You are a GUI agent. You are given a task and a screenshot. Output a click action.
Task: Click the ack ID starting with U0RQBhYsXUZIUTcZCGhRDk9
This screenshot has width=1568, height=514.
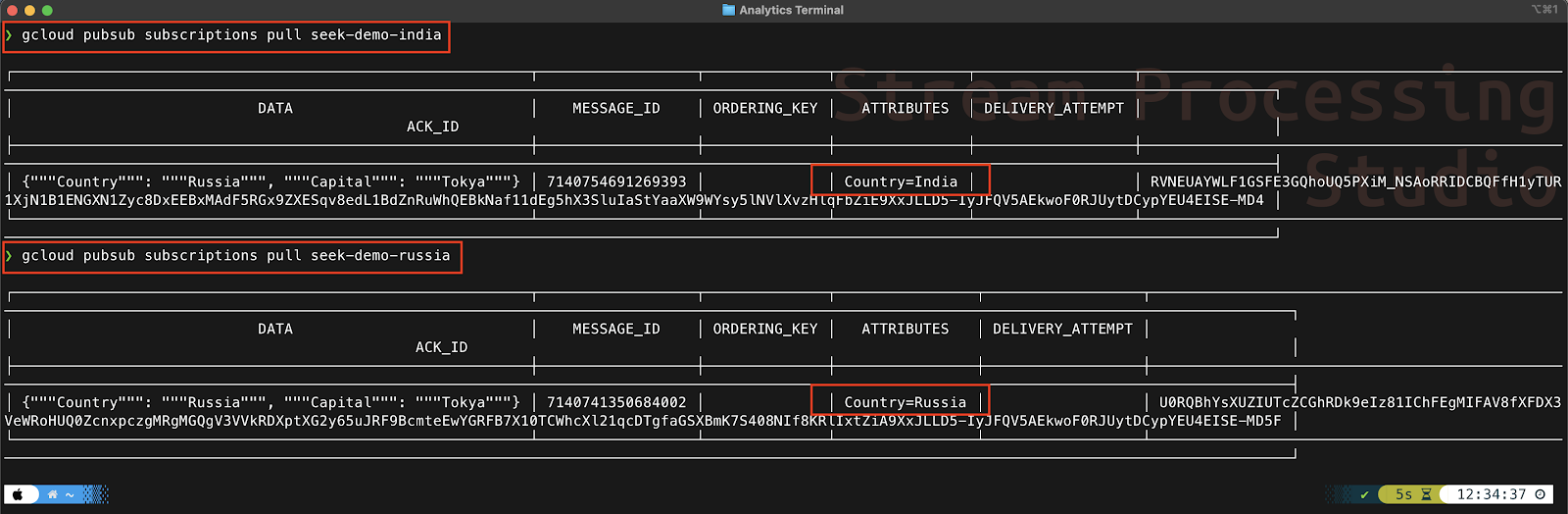(x=1360, y=402)
